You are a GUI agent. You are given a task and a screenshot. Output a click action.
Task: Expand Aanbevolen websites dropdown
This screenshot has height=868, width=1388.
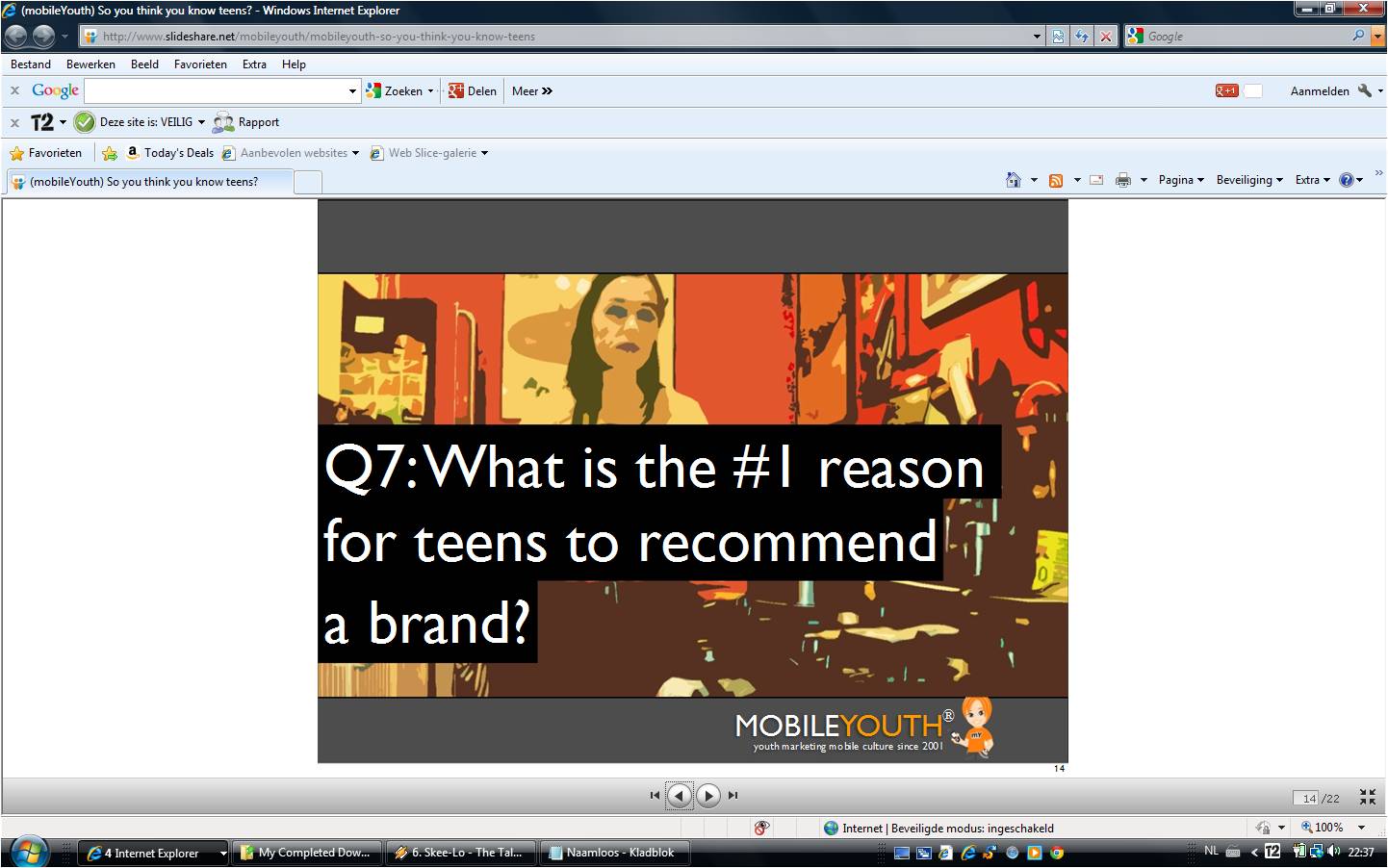pos(355,153)
